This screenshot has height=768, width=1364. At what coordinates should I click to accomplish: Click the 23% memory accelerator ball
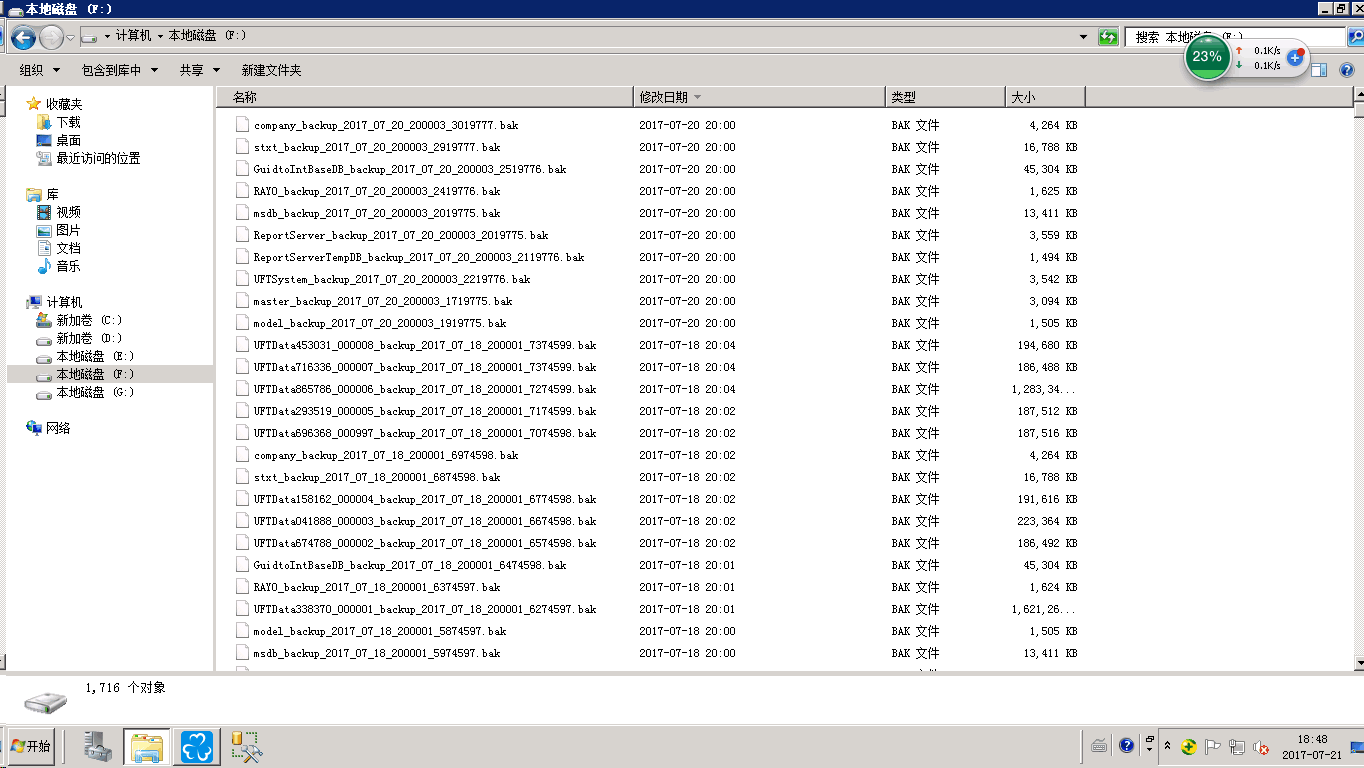pyautogui.click(x=1207, y=57)
